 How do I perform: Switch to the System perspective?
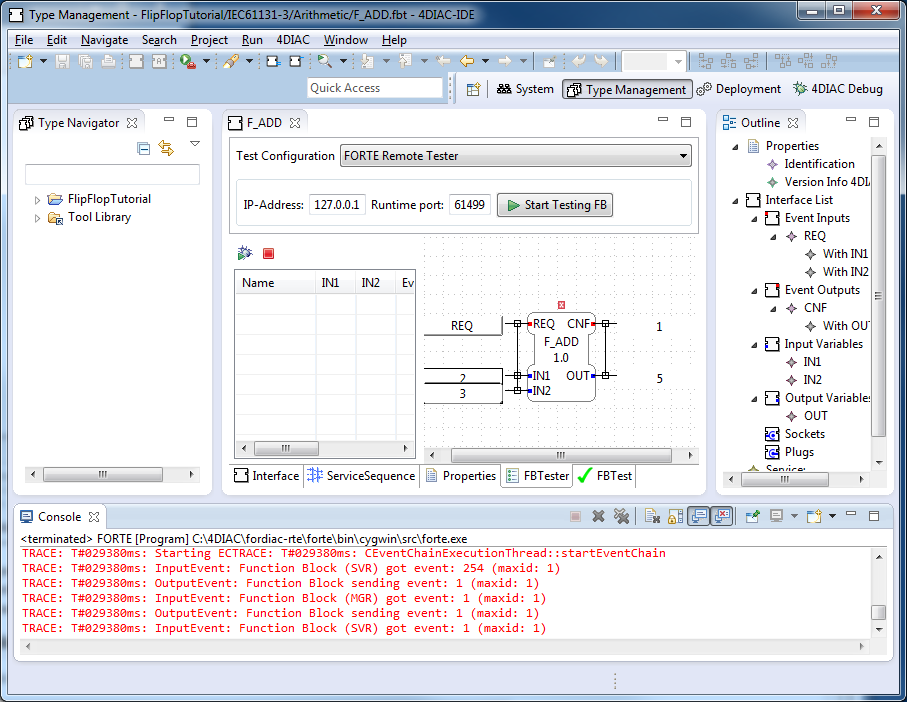click(525, 89)
